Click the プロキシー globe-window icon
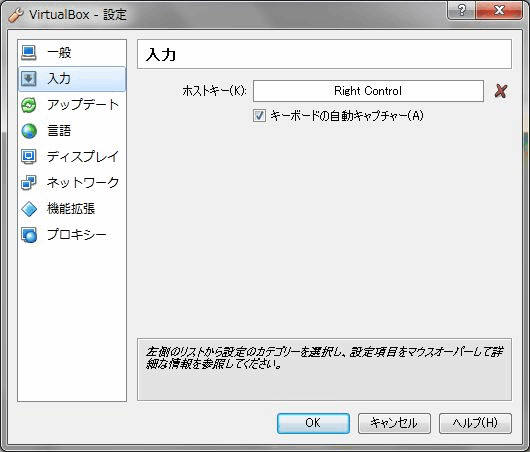This screenshot has width=530, height=452. point(29,235)
